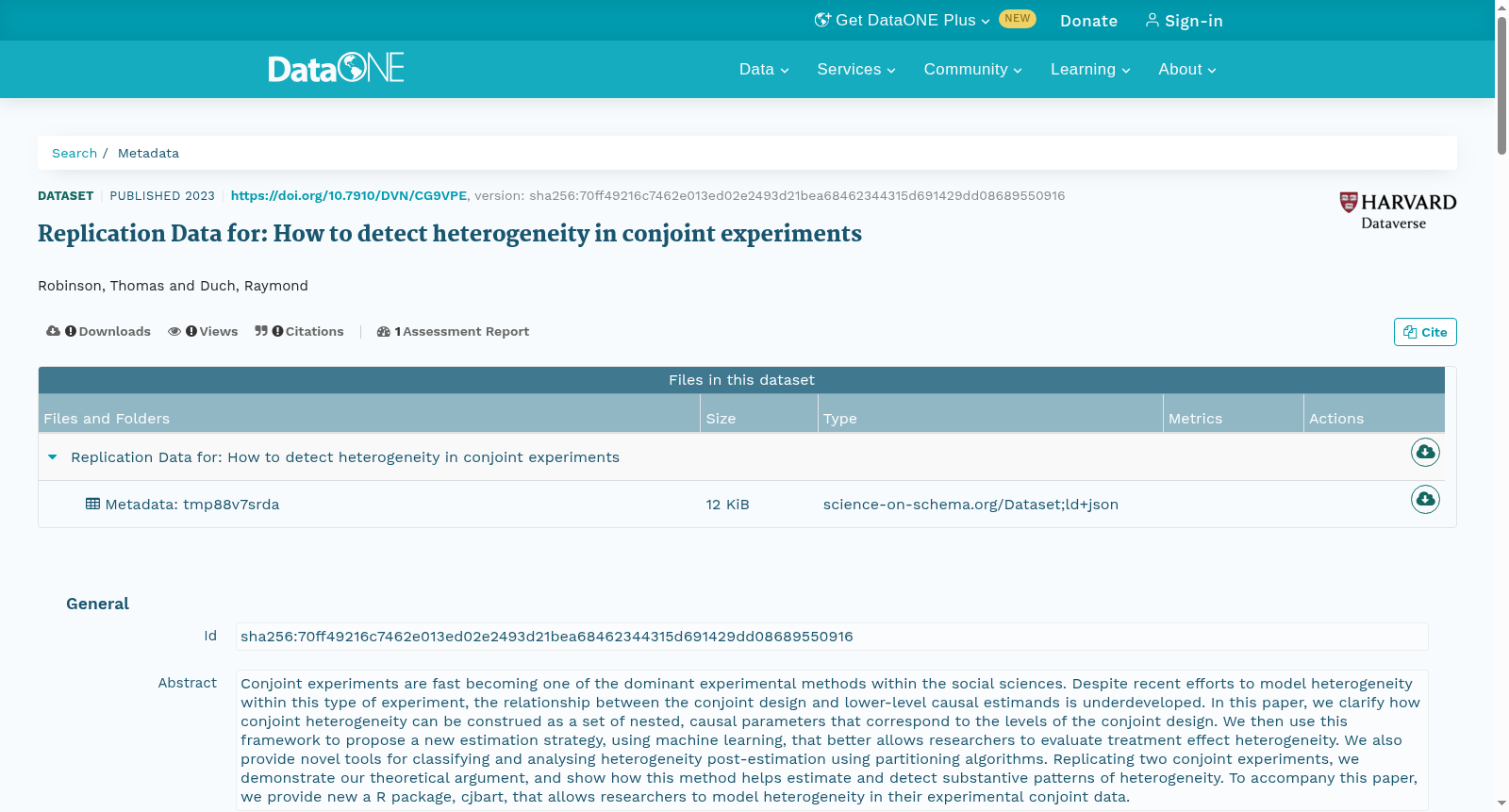
Task: Click the PUBLISHED 2023 label
Action: [x=162, y=196]
